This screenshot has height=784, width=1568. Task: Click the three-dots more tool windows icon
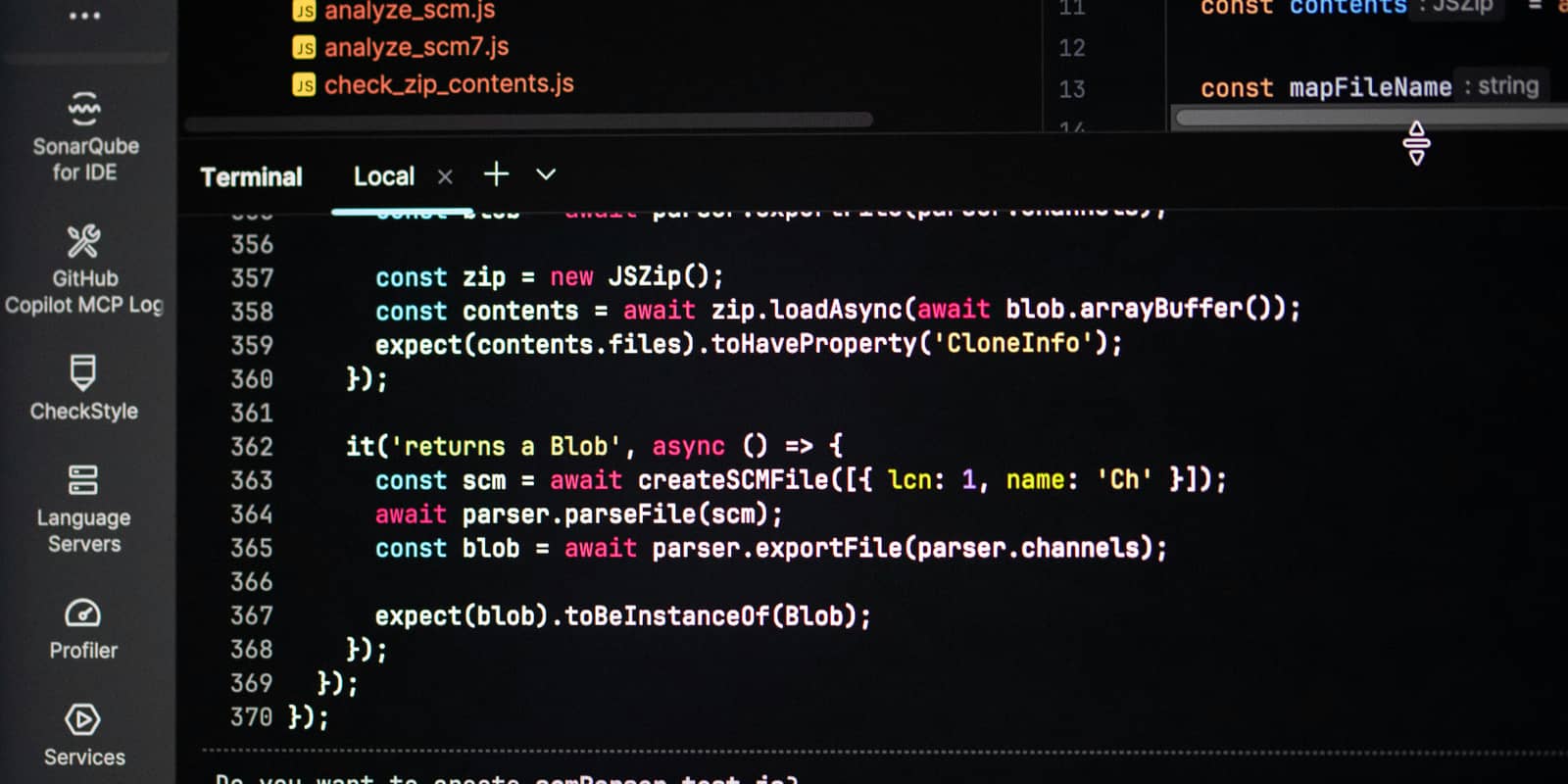coord(84,16)
